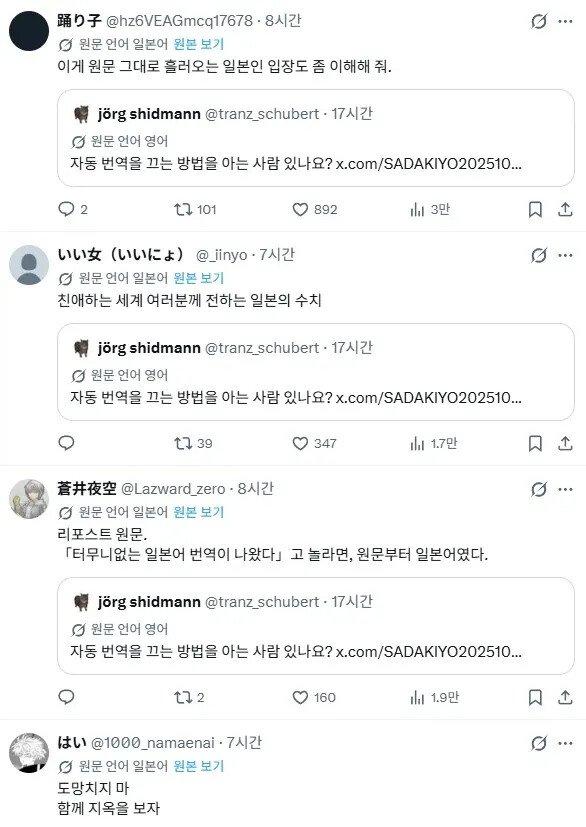Open @1000_namaenai user handle
This screenshot has width=586, height=827.
pyautogui.click(x=152, y=743)
